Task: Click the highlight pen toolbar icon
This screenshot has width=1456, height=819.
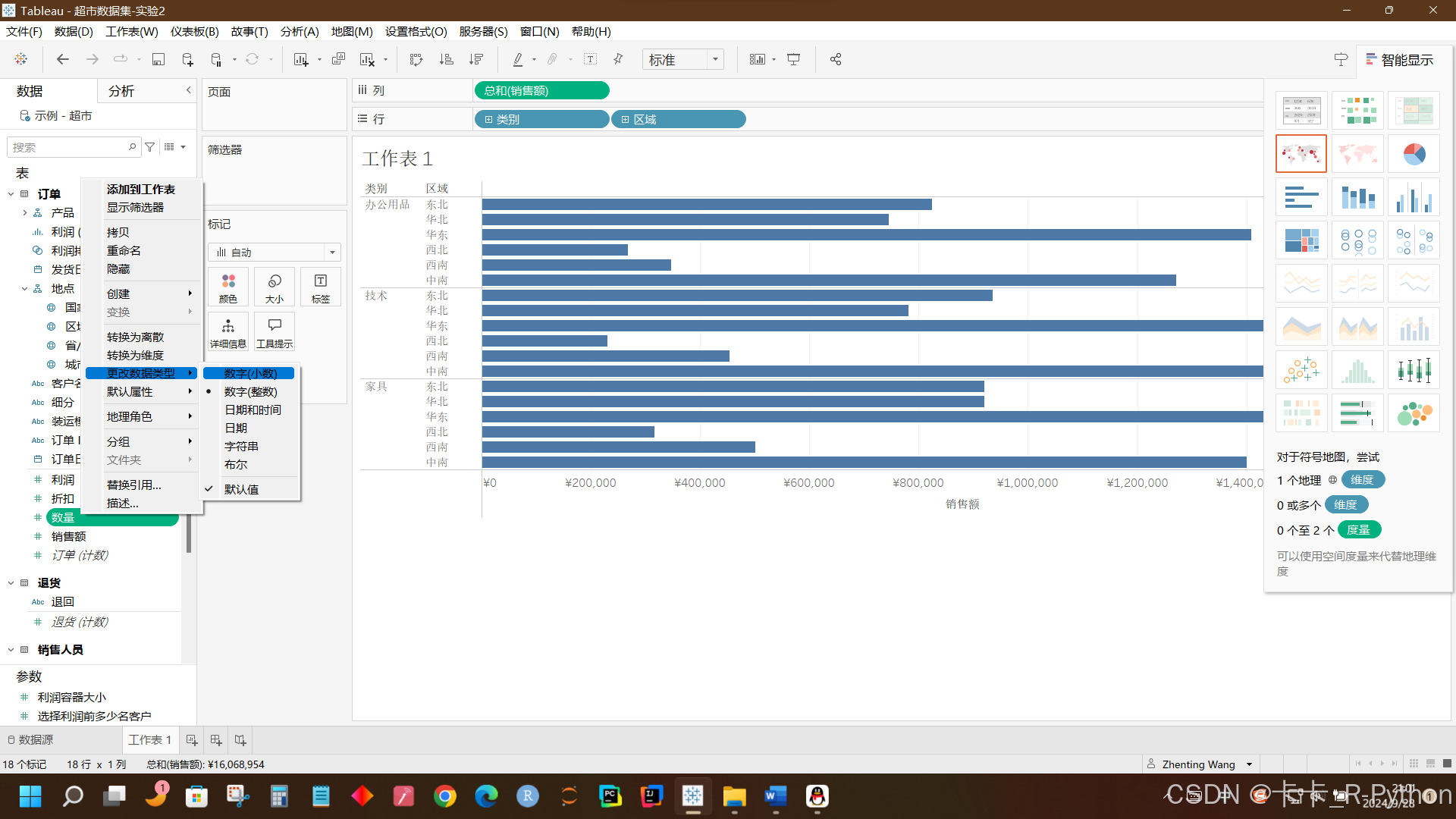Action: coord(518,59)
